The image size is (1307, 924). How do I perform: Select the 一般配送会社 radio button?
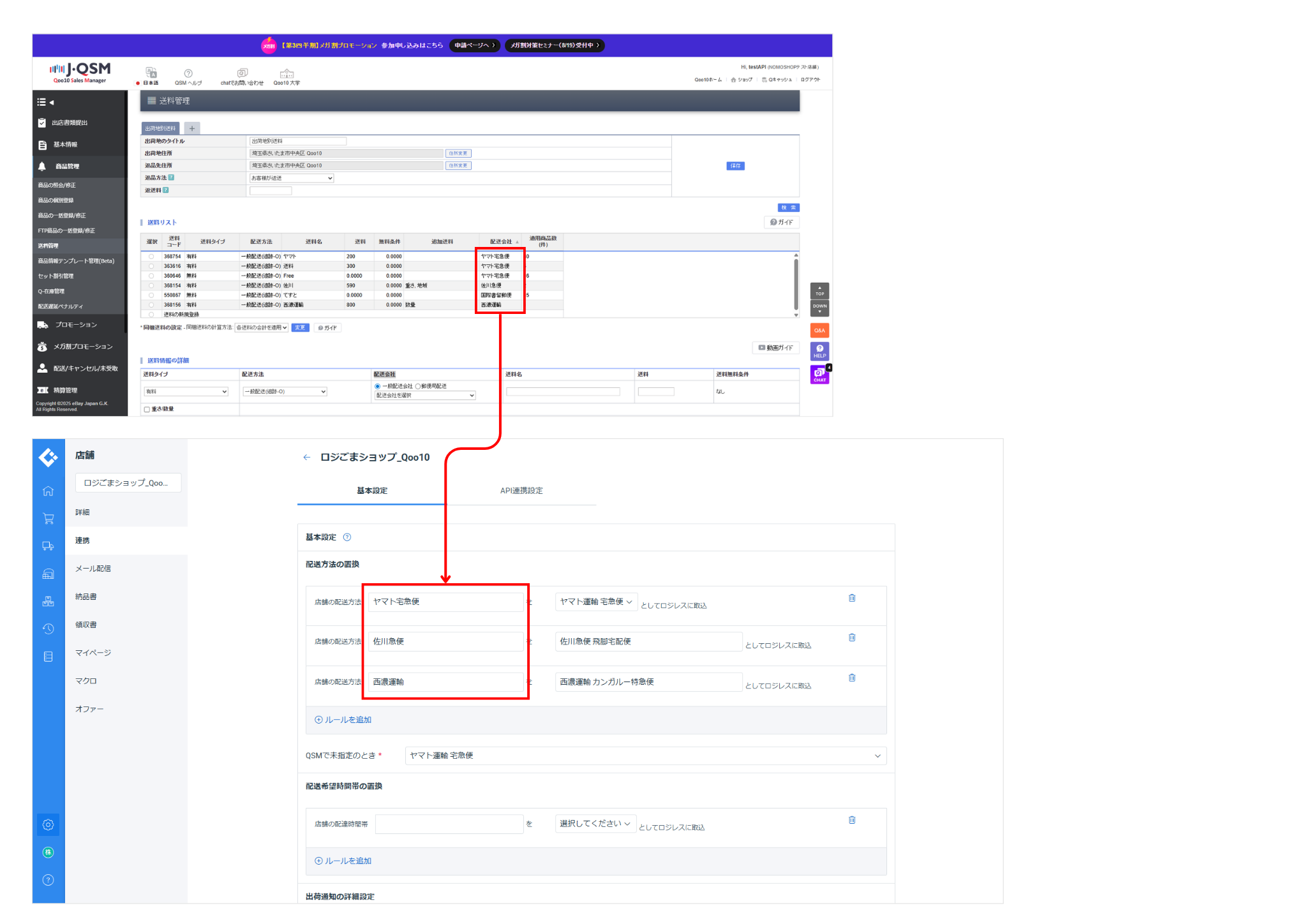tap(378, 387)
